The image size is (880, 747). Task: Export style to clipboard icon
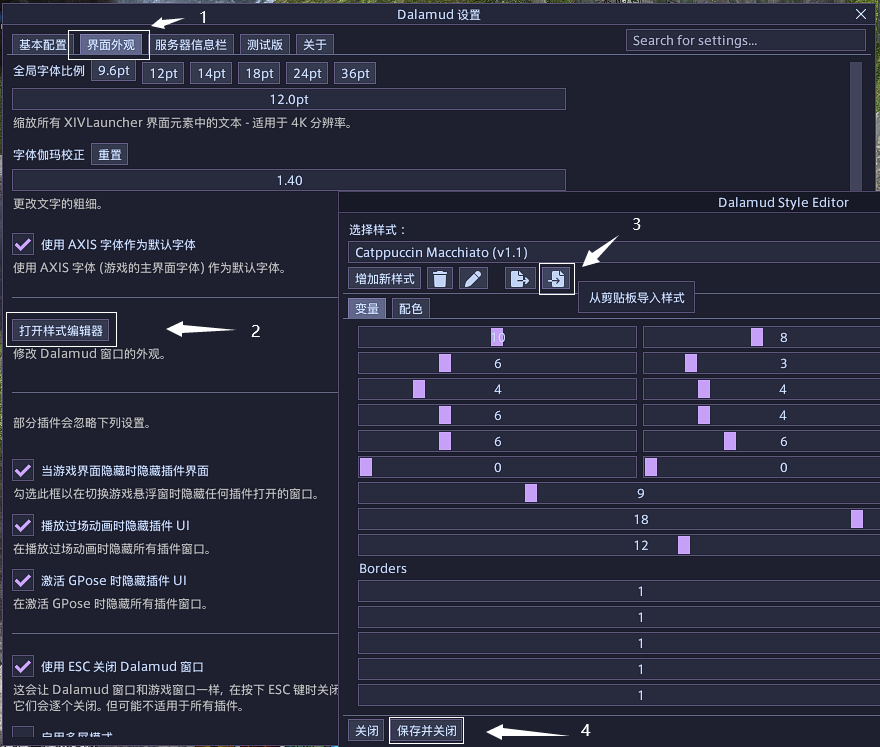tap(519, 279)
